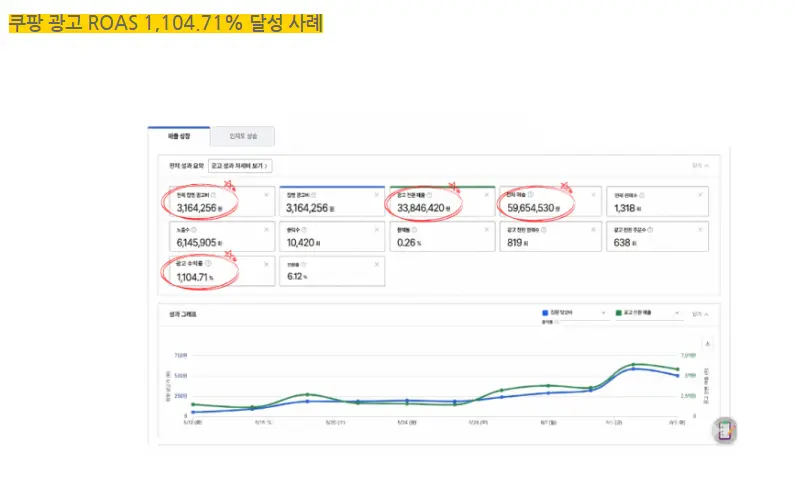
Task: Close the 59,654,530 metric card
Action: 593,195
